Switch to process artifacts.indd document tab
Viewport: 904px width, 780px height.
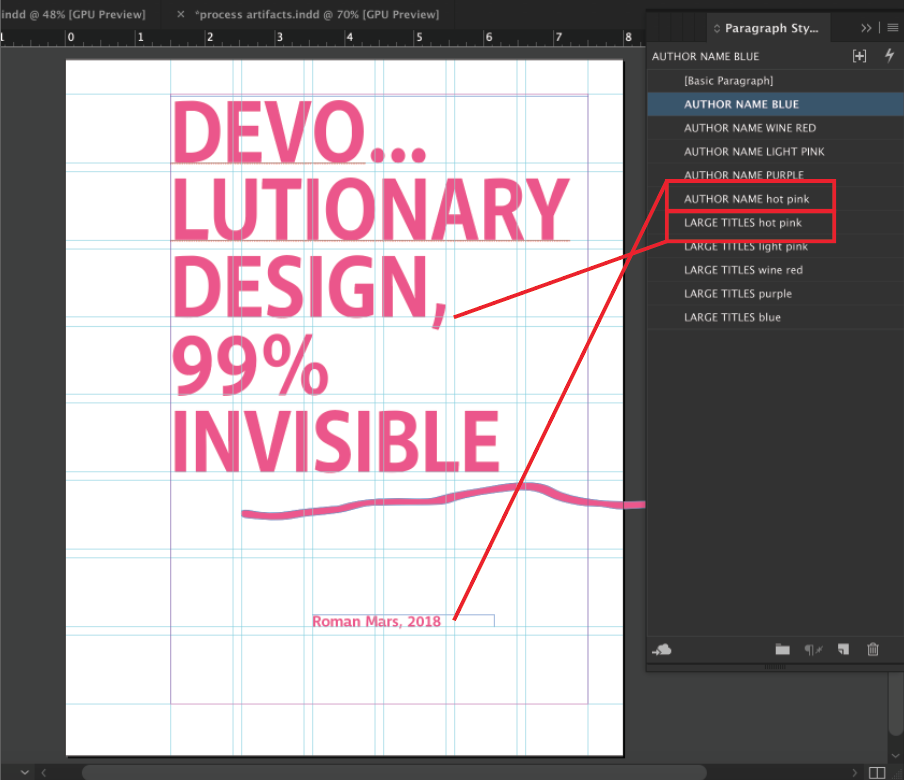pos(316,14)
